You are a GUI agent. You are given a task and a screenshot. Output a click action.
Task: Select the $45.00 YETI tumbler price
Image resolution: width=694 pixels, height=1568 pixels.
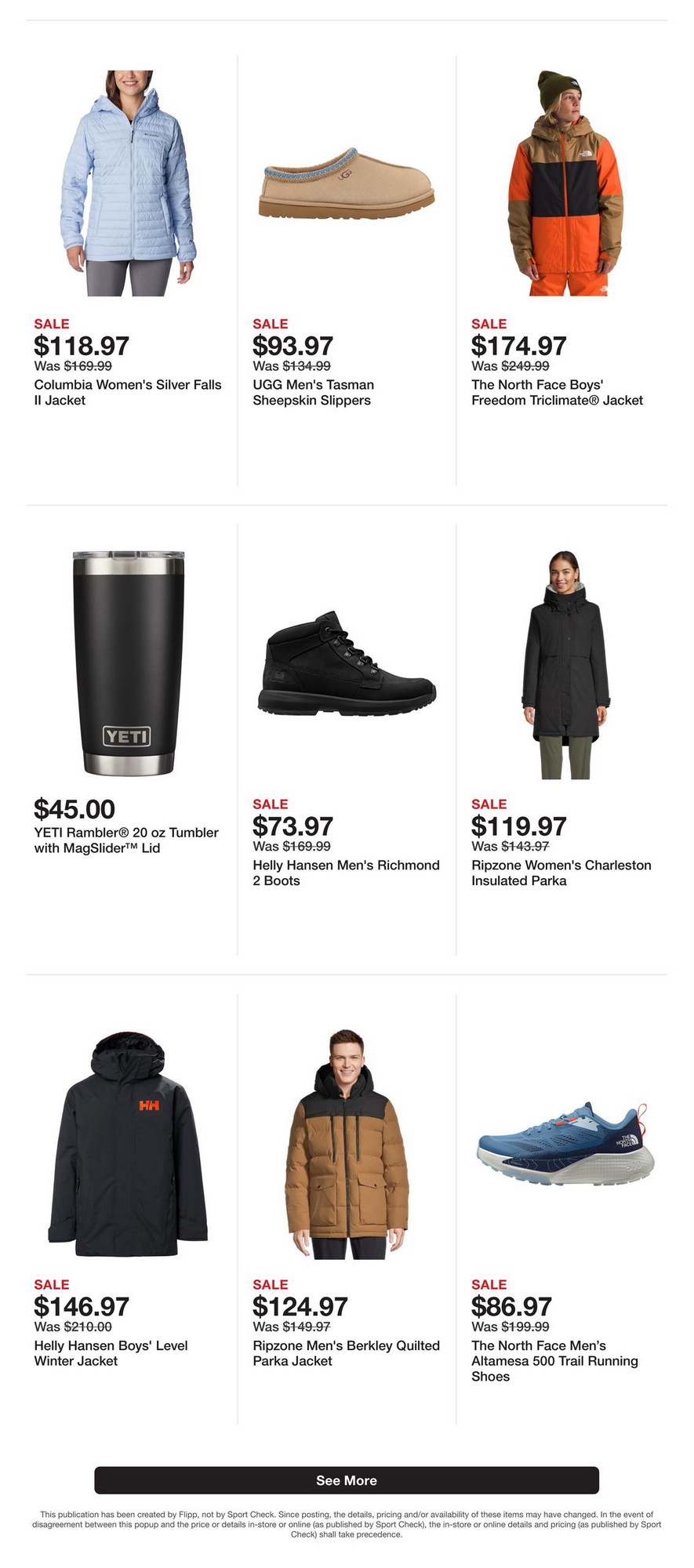coord(74,808)
